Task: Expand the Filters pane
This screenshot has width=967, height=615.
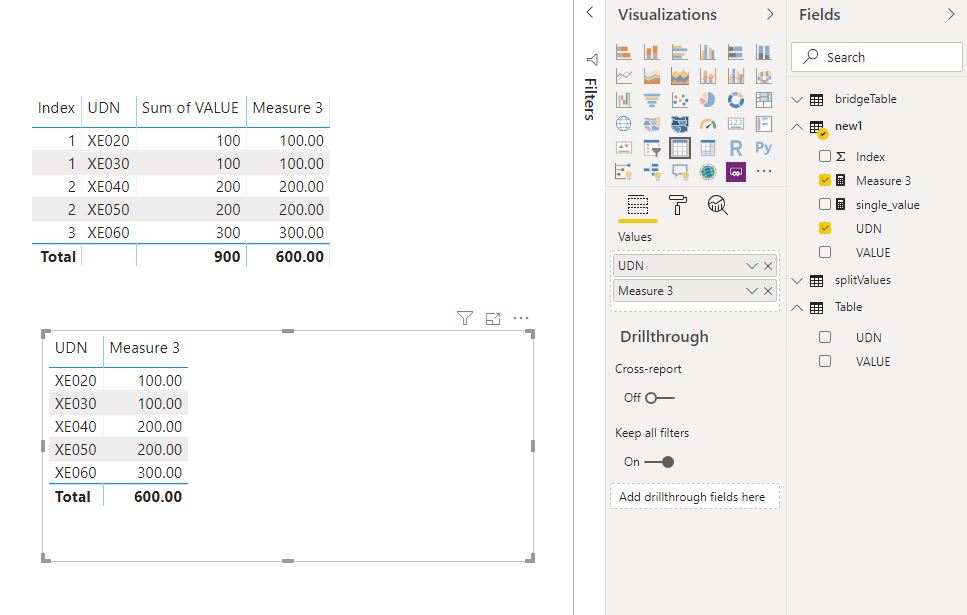Action: [x=590, y=12]
